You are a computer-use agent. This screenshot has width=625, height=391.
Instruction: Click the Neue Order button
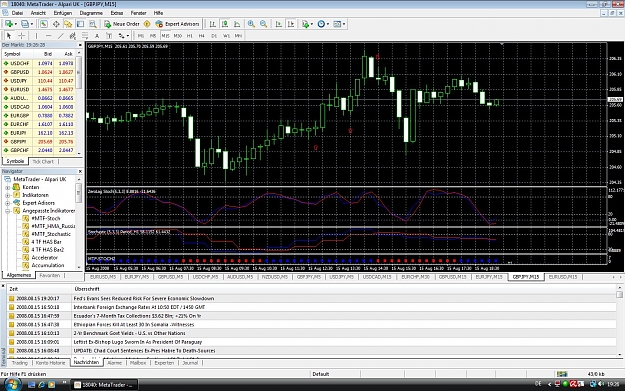(122, 24)
